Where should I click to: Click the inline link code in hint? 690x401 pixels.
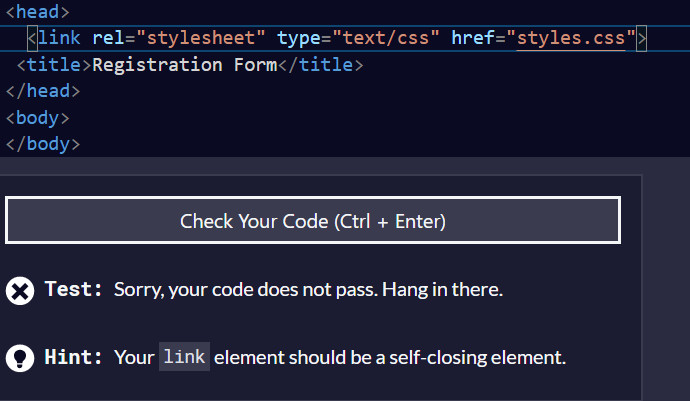184,357
